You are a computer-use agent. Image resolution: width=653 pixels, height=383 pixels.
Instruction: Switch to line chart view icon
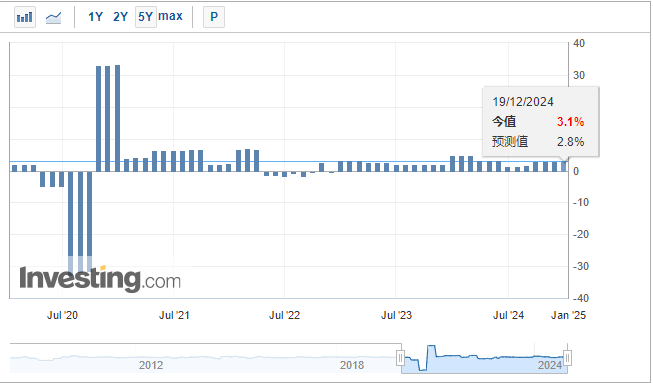(x=53, y=17)
